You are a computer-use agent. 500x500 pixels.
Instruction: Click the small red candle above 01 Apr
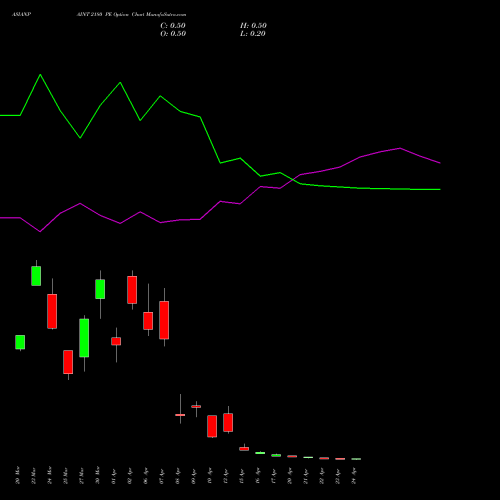[x=116, y=341]
